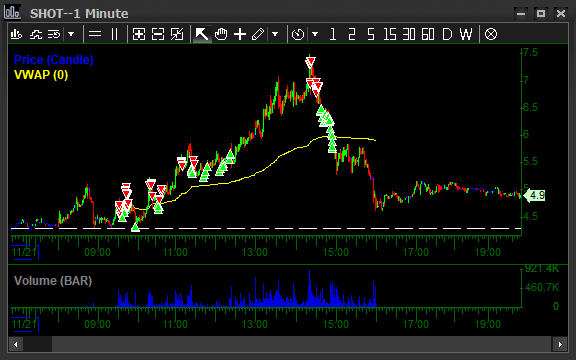
Task: Minimize the SHOT chart window
Action: [521, 14]
